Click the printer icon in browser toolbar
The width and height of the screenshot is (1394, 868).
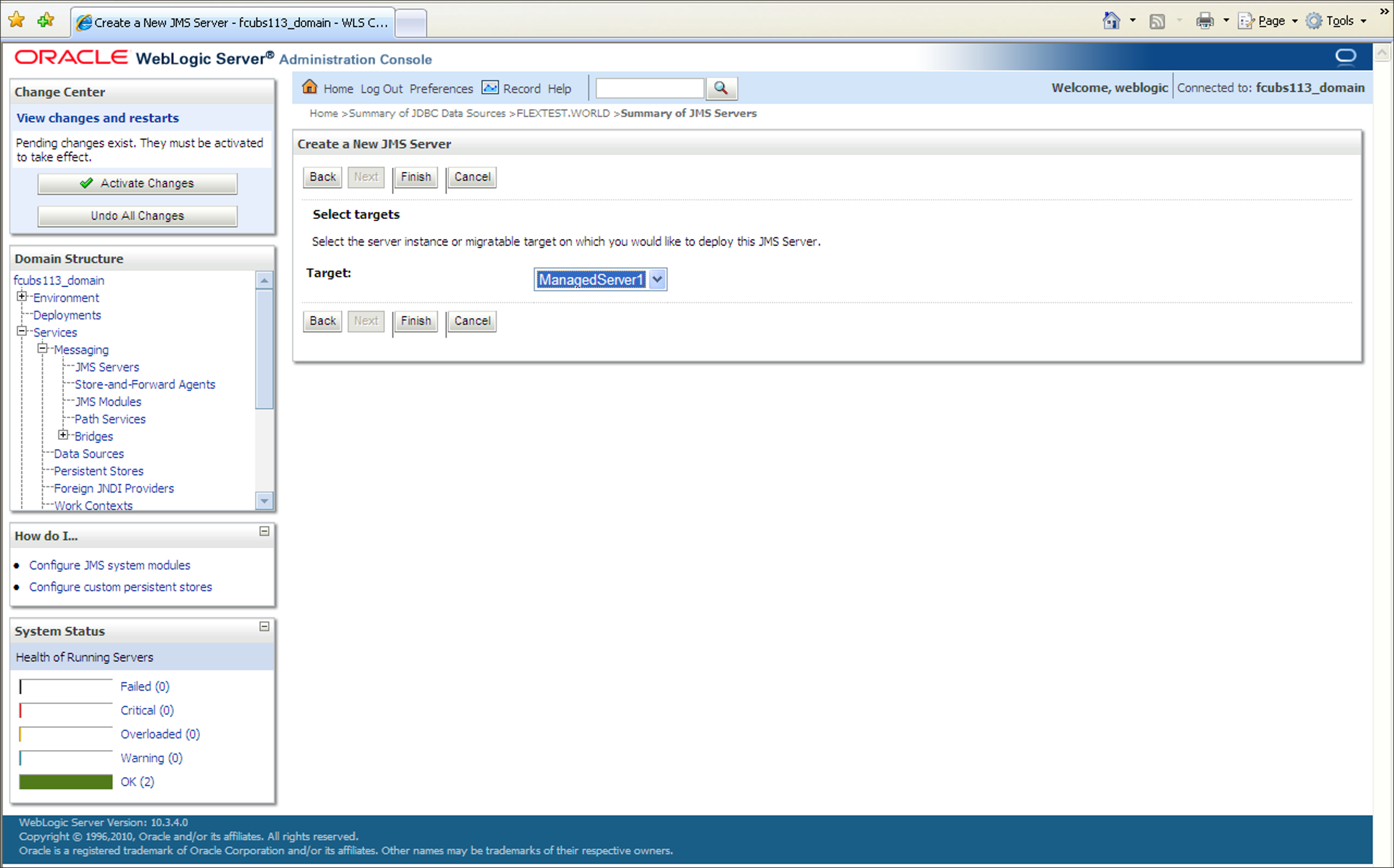pyautogui.click(x=1205, y=22)
